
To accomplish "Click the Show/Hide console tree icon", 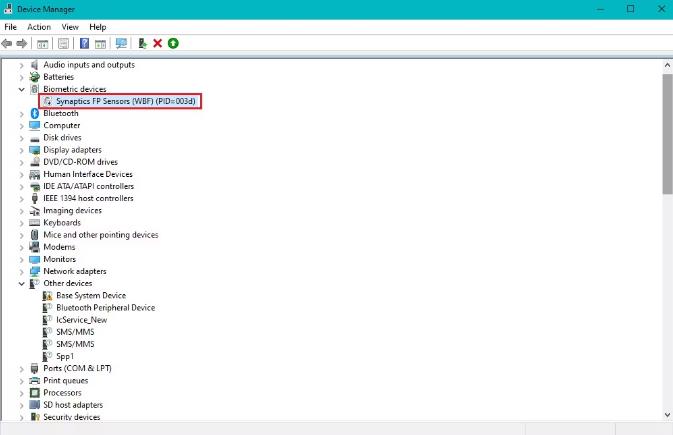I will 42,43.
